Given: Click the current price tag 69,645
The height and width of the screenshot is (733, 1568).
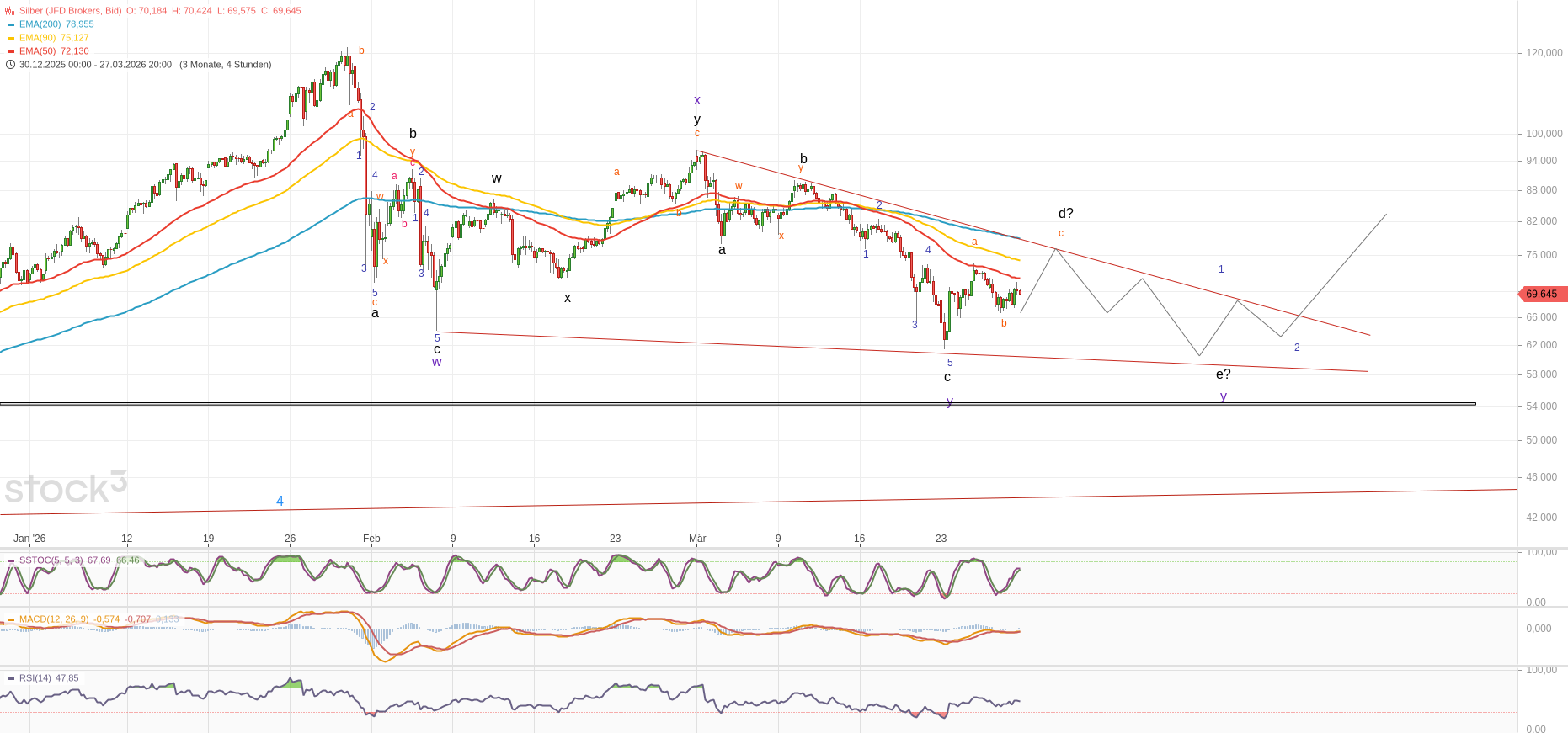Looking at the screenshot, I should click(1542, 295).
